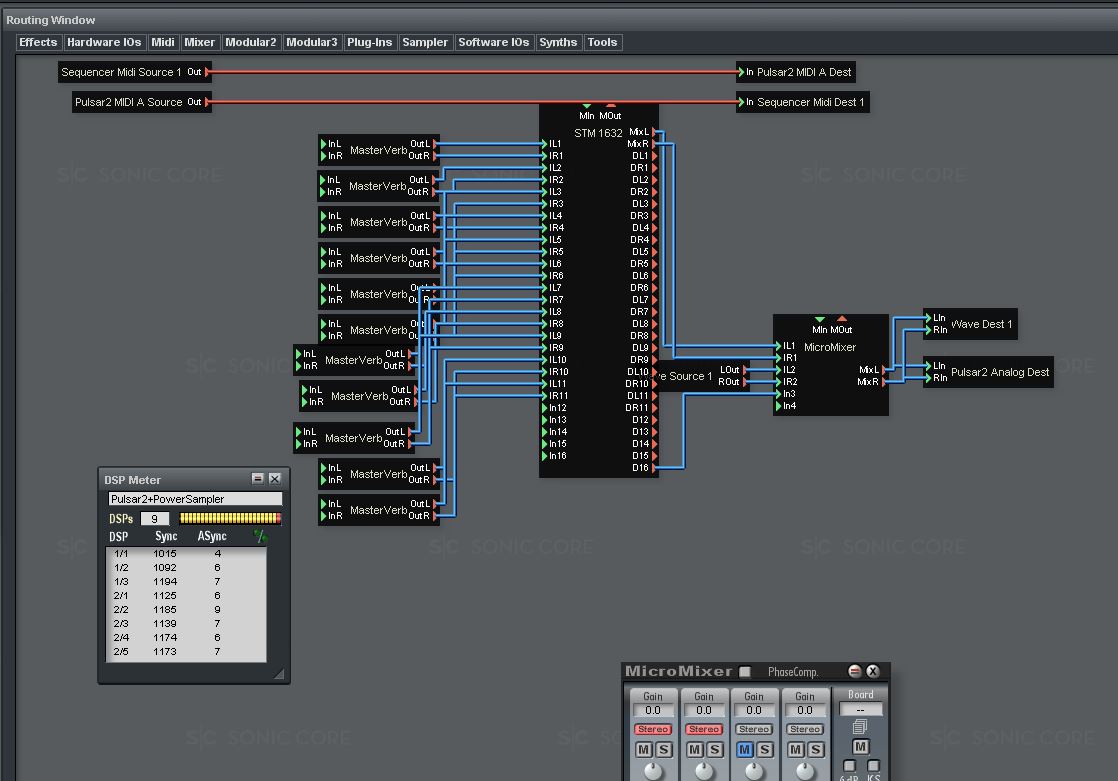Select the STM 1632 module label

tap(598, 133)
